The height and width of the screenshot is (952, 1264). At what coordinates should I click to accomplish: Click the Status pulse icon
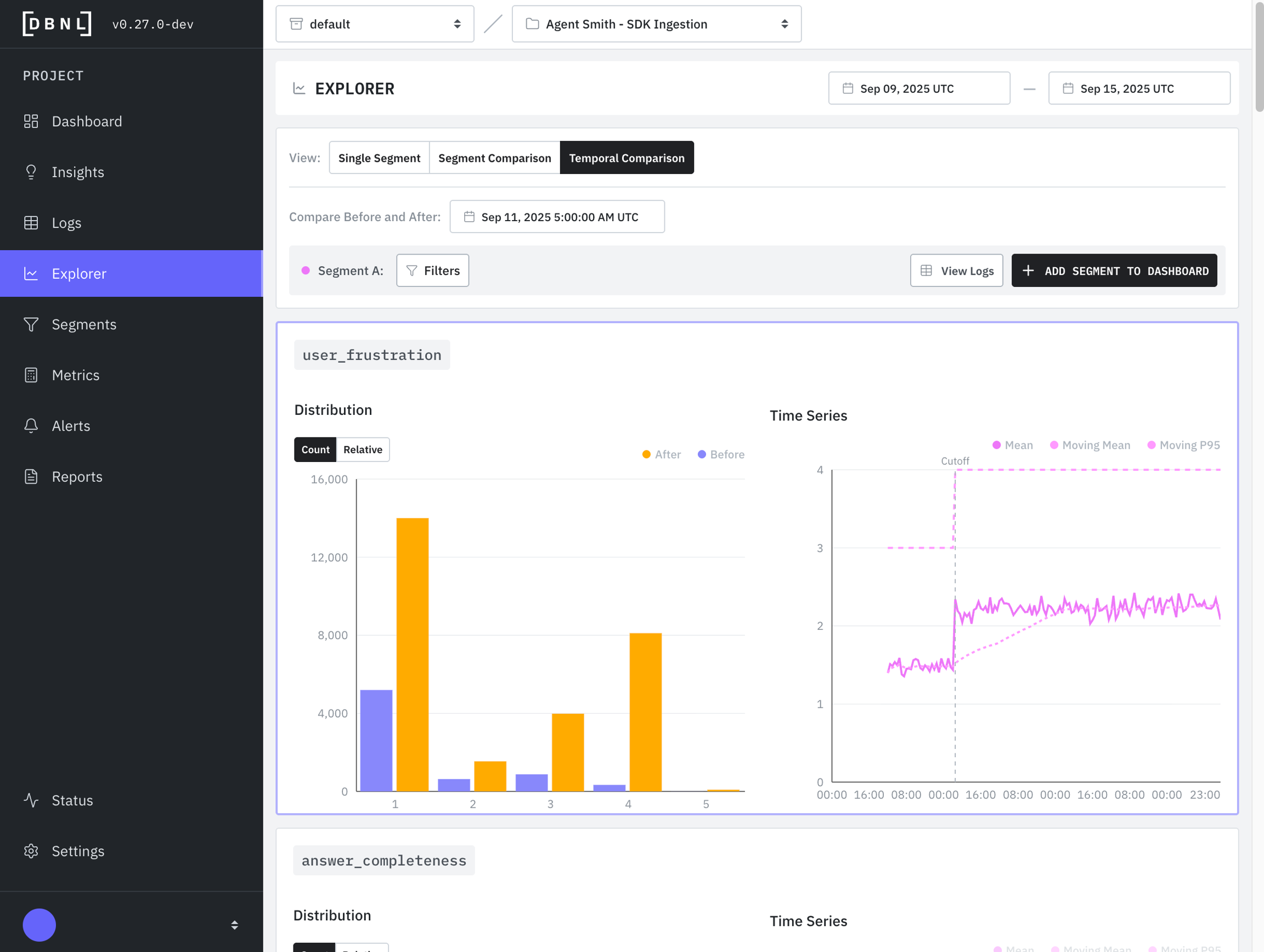click(31, 800)
